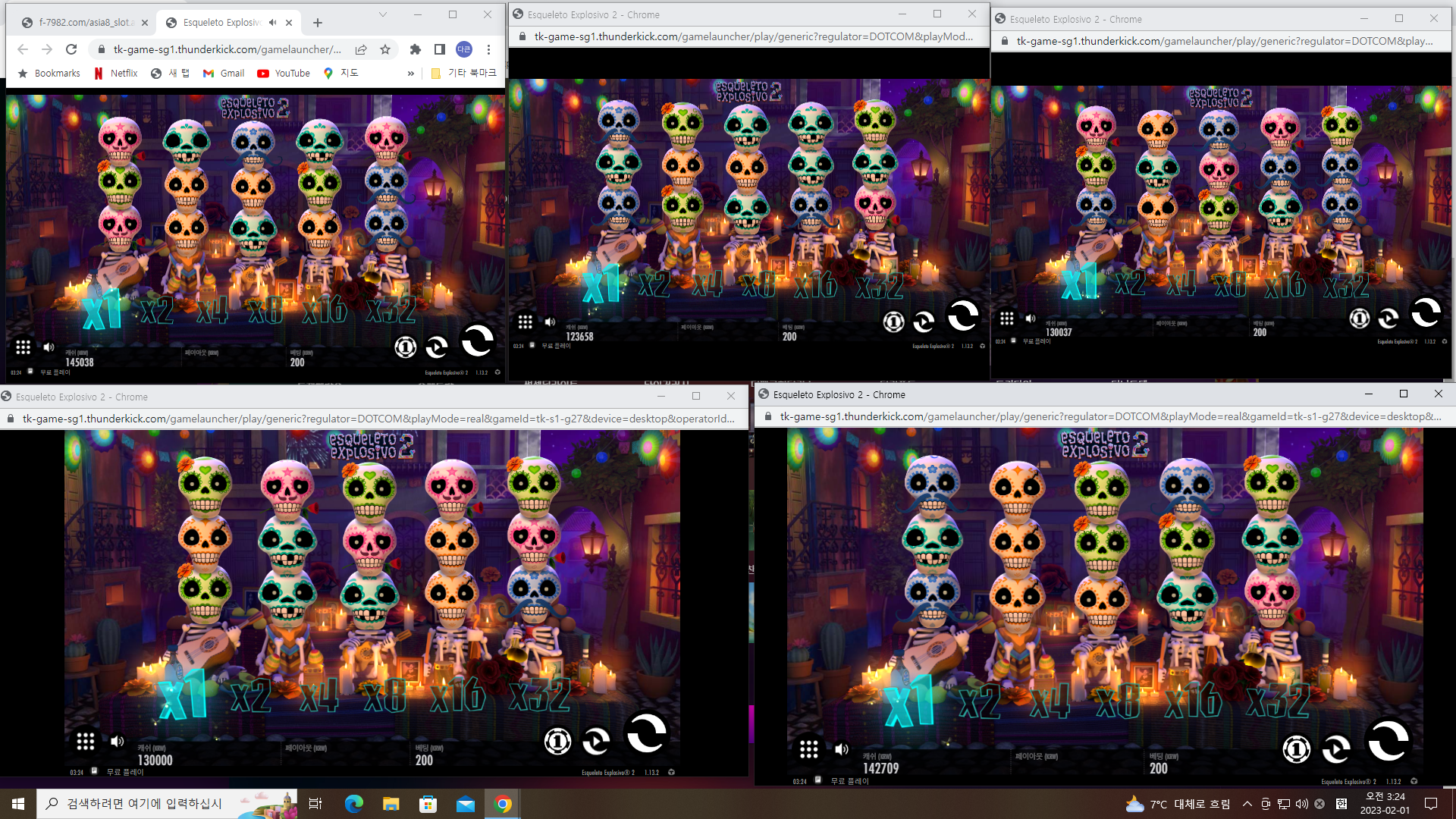This screenshot has width=1456, height=819.
Task: Open game menu in 142709 balance window
Action: point(809,750)
